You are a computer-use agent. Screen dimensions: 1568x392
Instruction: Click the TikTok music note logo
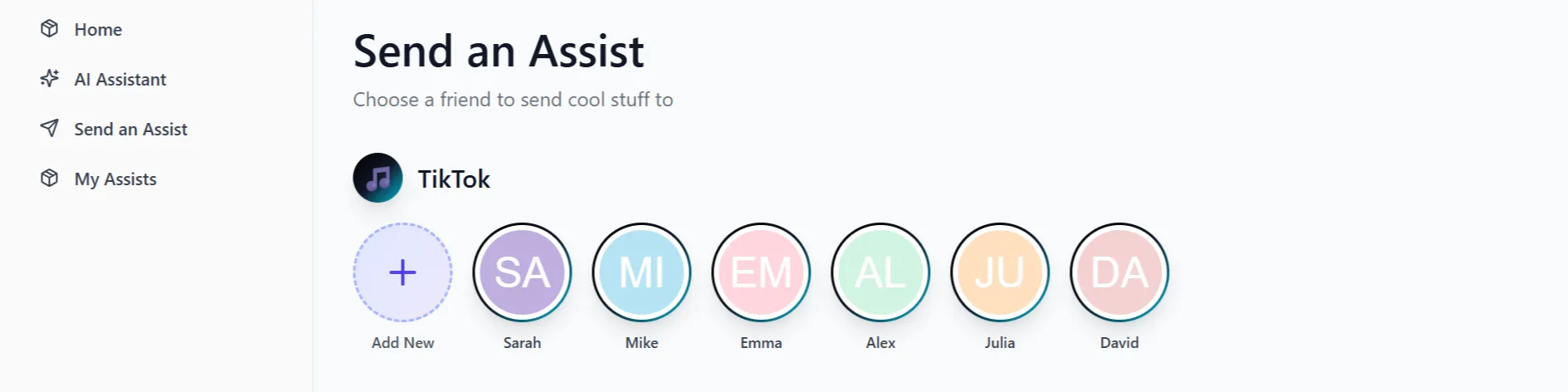377,178
